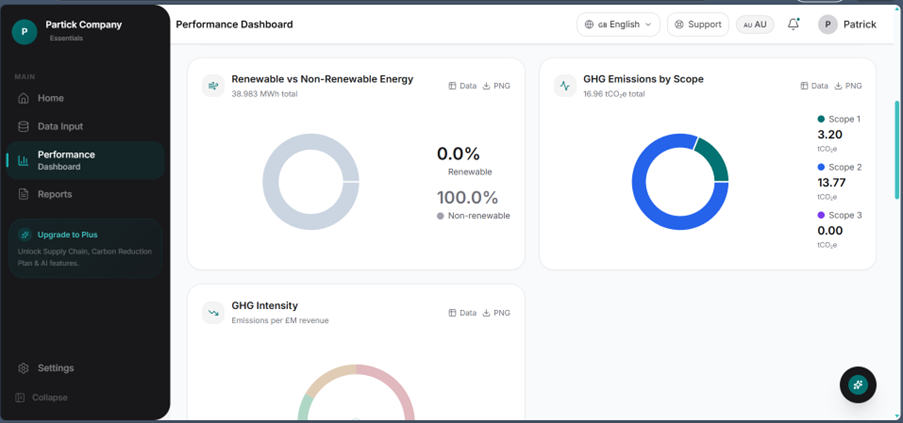This screenshot has height=423, width=903.
Task: Export GHG Emissions by Scope as PNG
Action: pyautogui.click(x=848, y=86)
